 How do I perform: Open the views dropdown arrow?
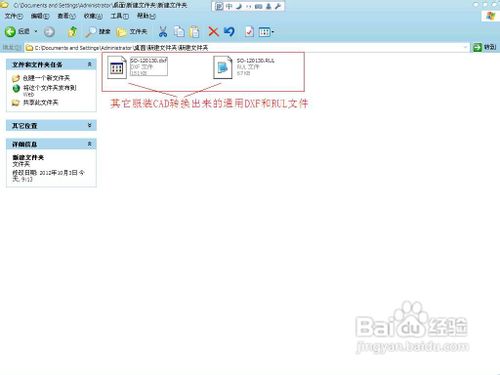[273, 32]
